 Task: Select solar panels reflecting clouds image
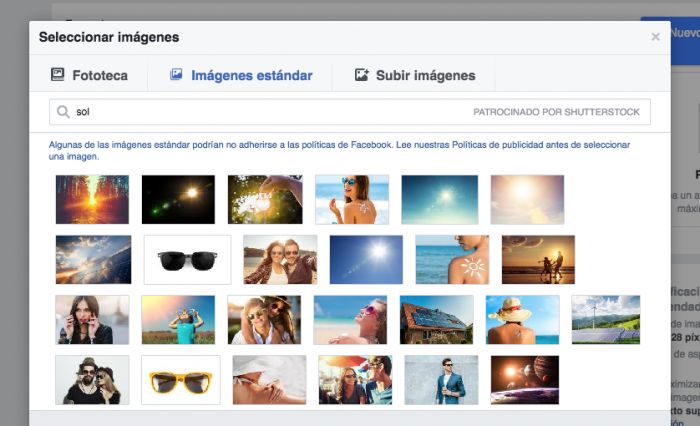coord(93,259)
